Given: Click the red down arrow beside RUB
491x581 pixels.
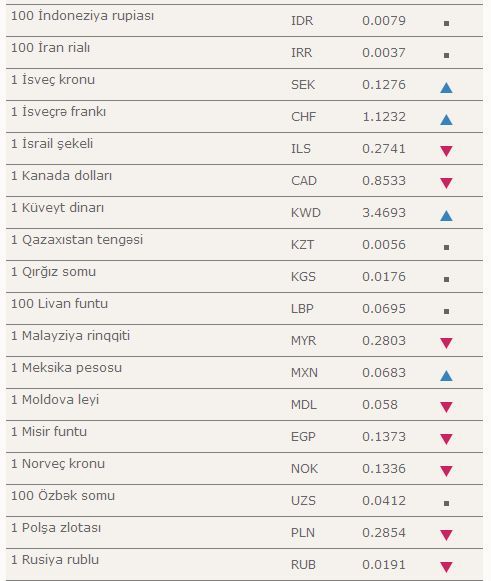Looking at the screenshot, I should pos(446,567).
